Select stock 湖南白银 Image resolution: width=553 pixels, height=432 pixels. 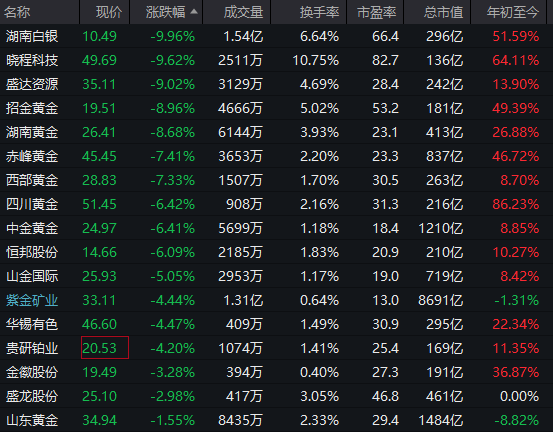pyautogui.click(x=32, y=36)
